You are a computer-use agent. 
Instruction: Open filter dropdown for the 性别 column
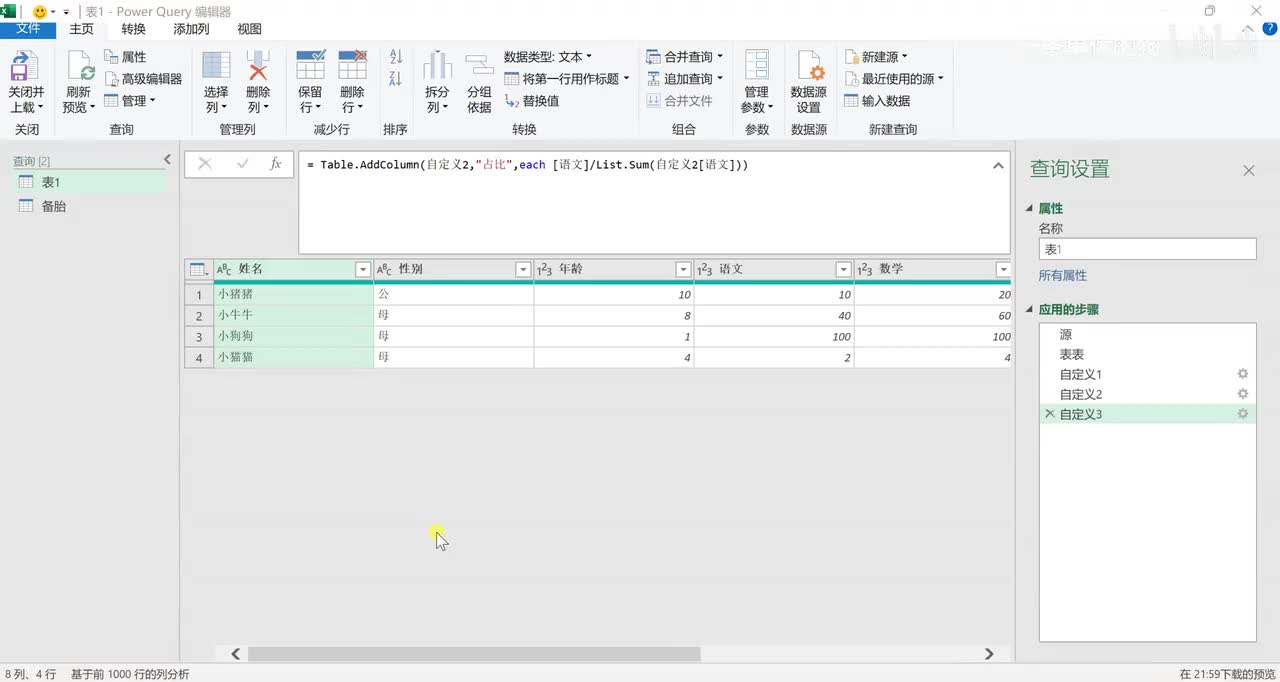coord(523,270)
